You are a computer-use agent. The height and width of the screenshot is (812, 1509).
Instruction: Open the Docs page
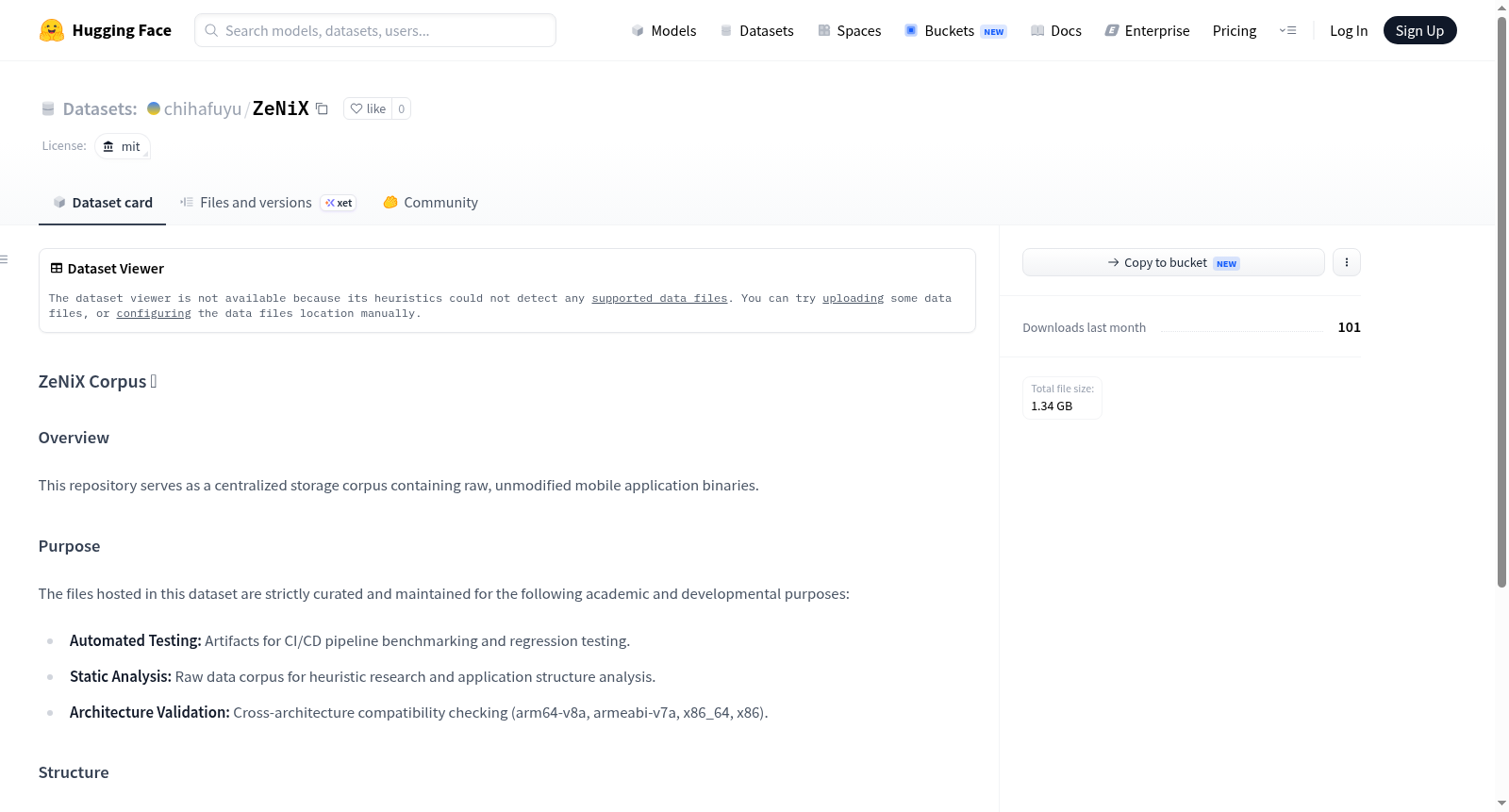[1055, 30]
